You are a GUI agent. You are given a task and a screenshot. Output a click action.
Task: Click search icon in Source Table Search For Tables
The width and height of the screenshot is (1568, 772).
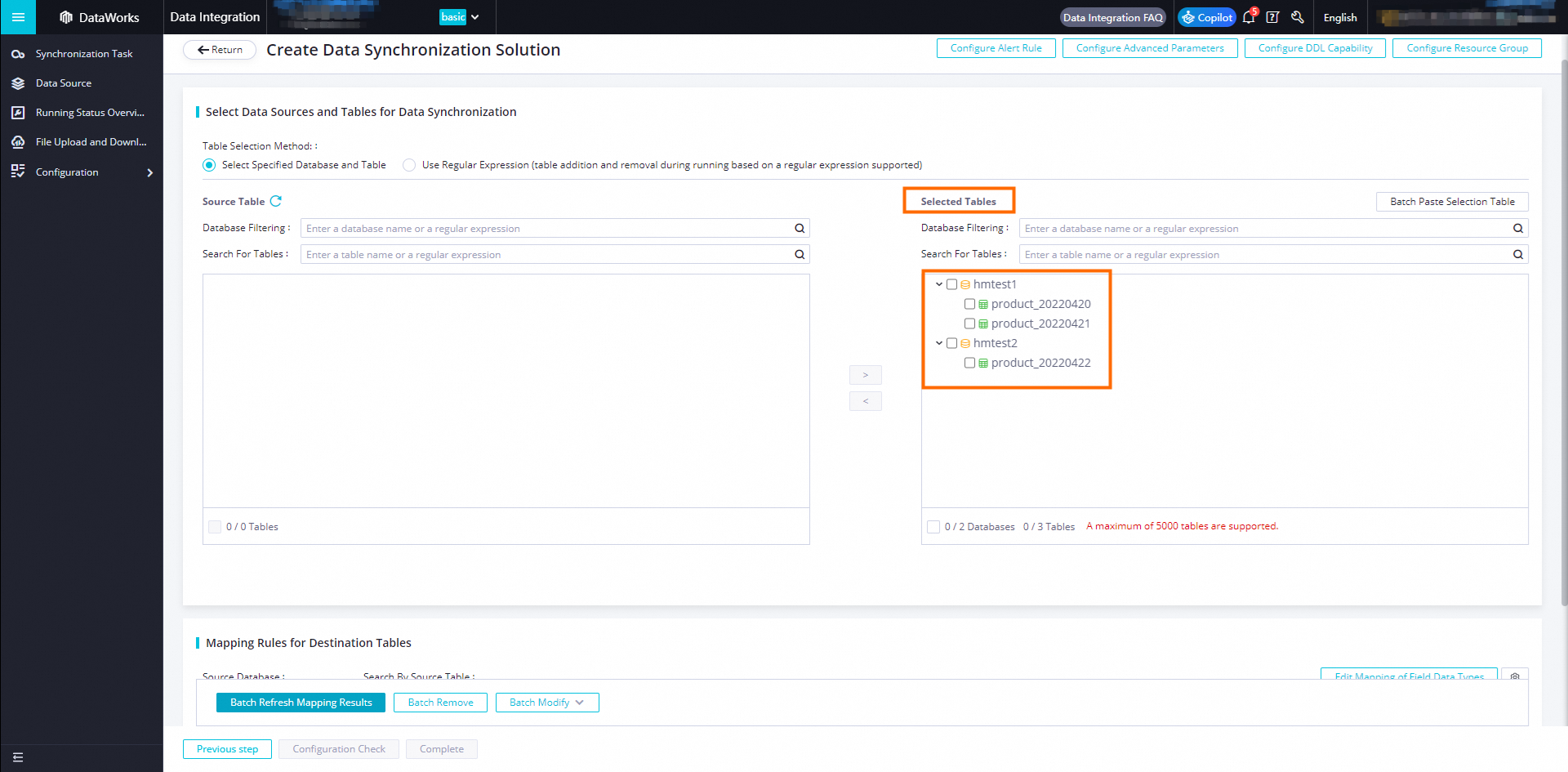(x=800, y=255)
